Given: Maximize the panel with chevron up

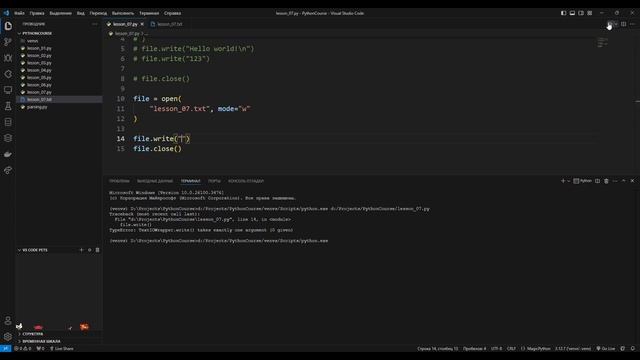Looking at the screenshot, I should point(624,181).
